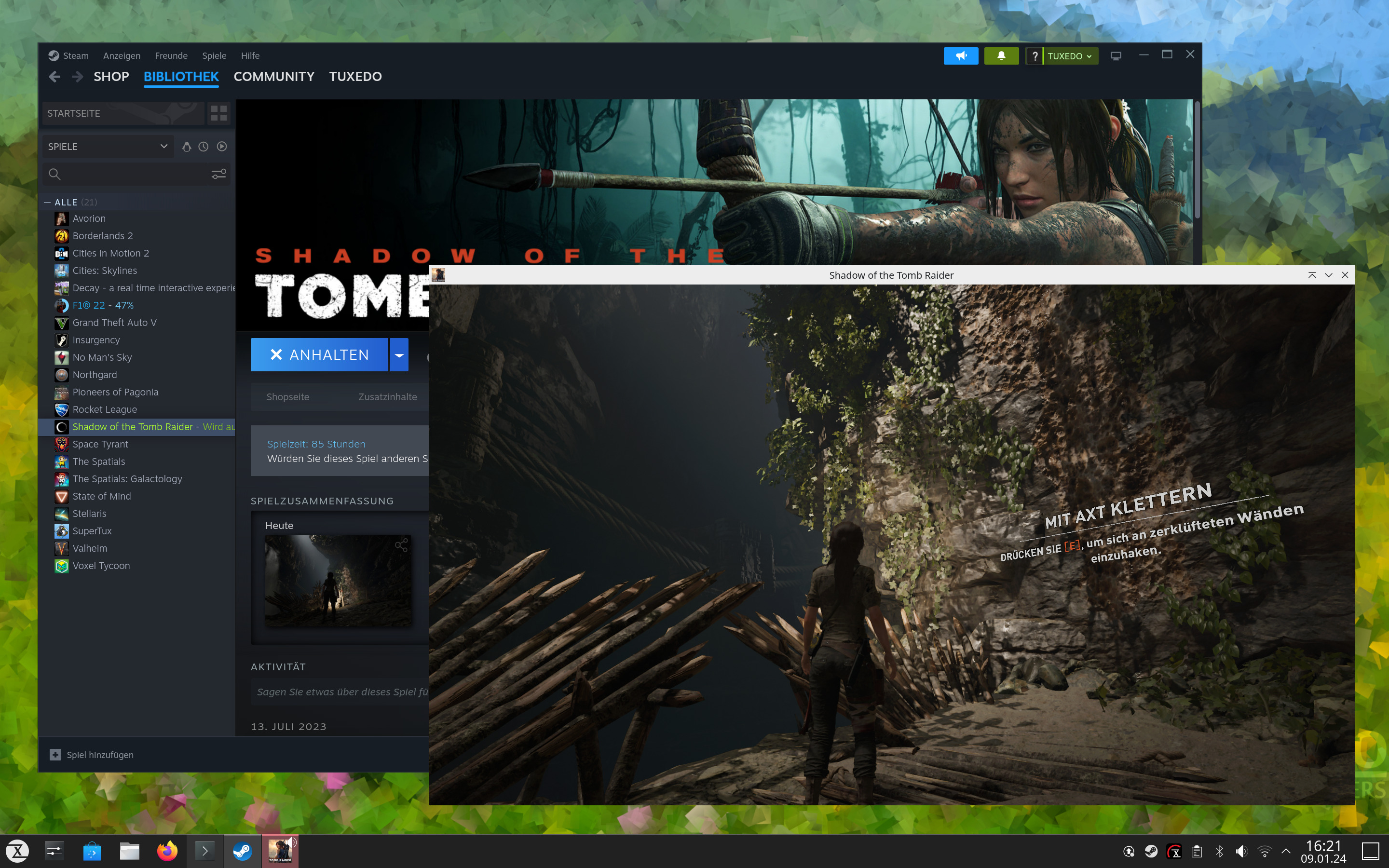1389x868 pixels.
Task: Click the announcements megaphone icon
Action: coord(962,55)
